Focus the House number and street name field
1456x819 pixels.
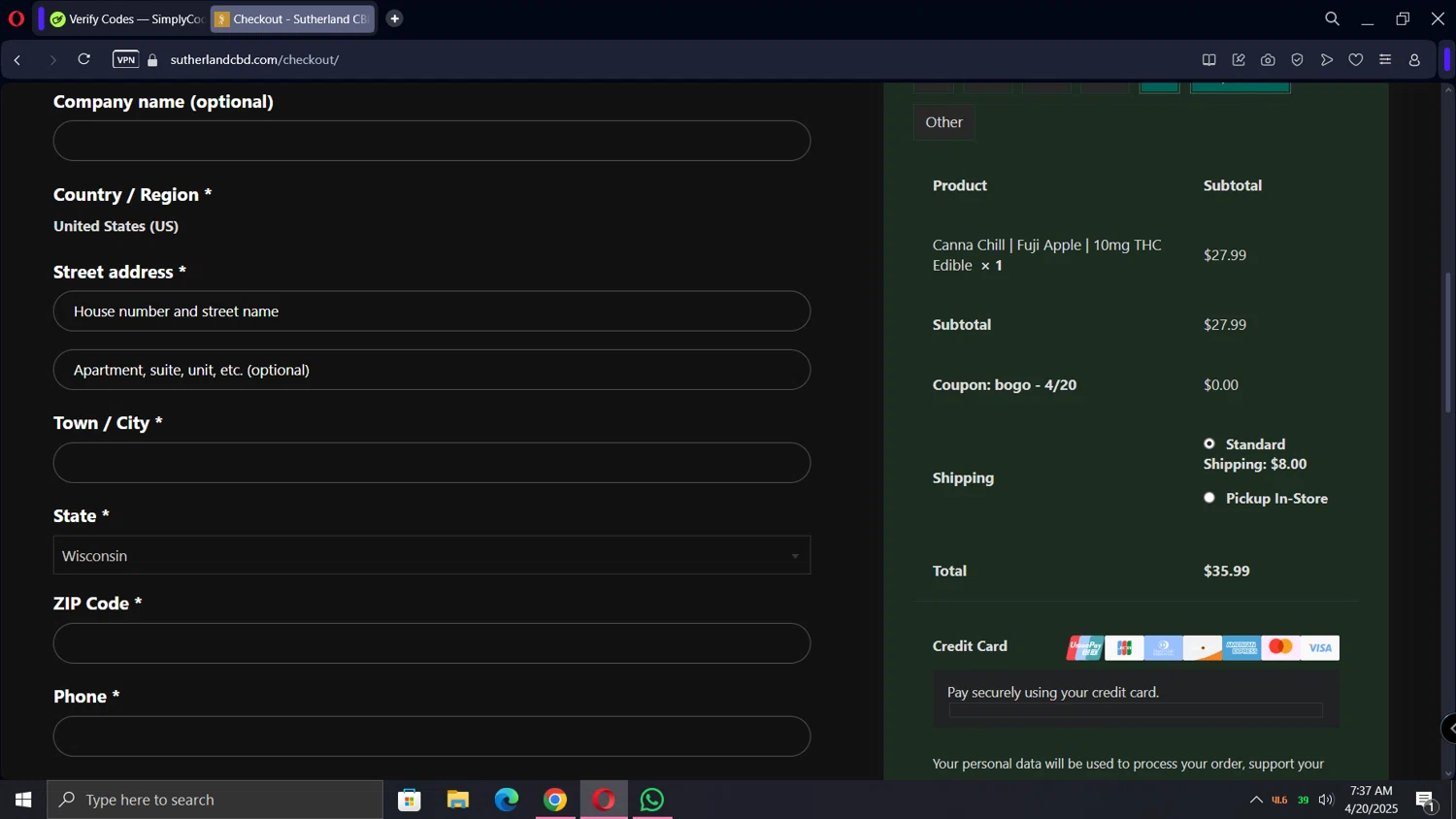click(432, 311)
